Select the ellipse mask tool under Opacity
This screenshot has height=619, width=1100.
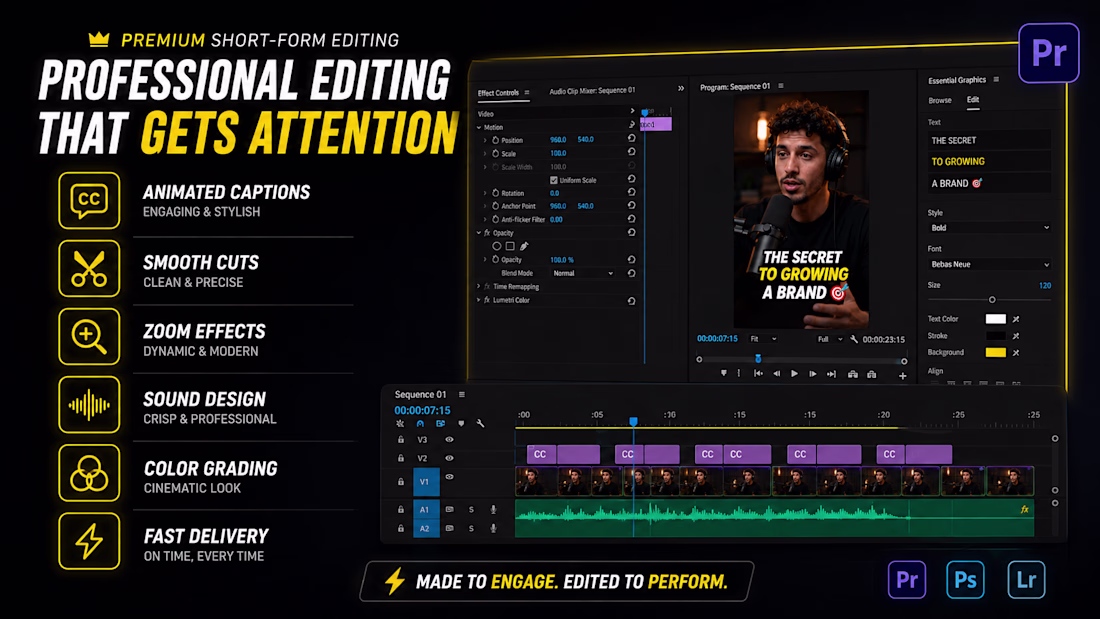coord(497,246)
